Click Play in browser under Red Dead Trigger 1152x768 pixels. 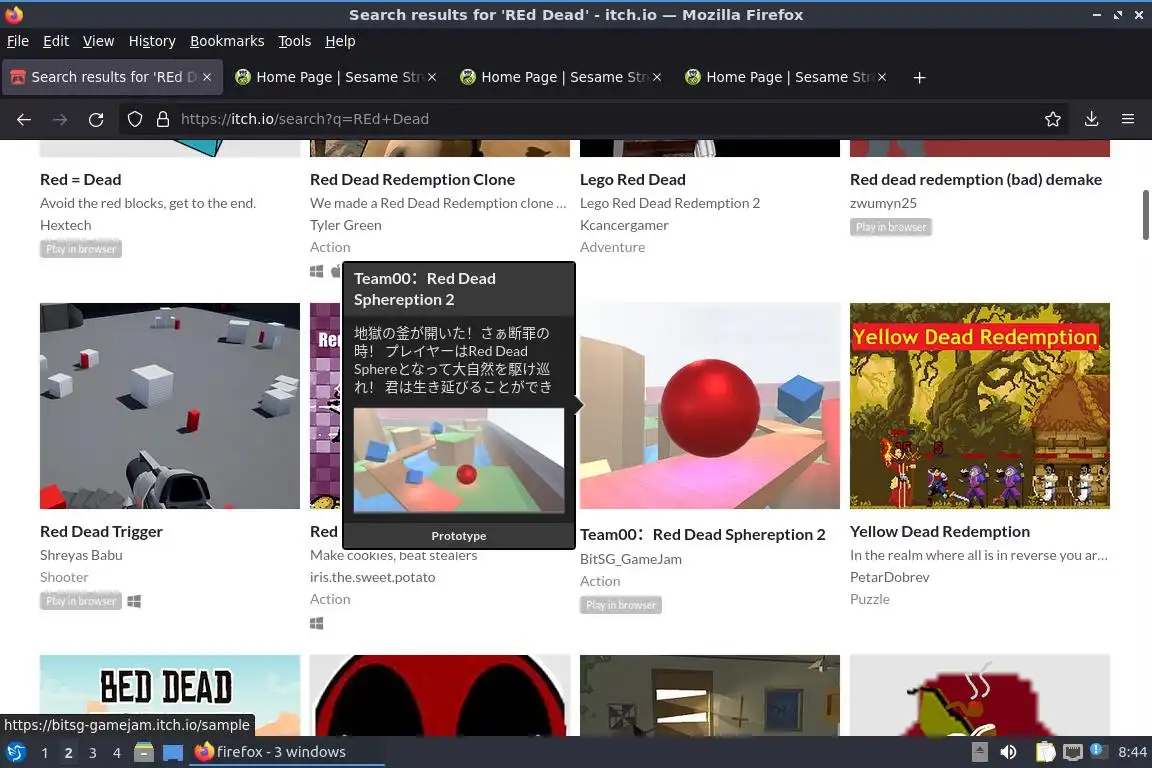81,601
